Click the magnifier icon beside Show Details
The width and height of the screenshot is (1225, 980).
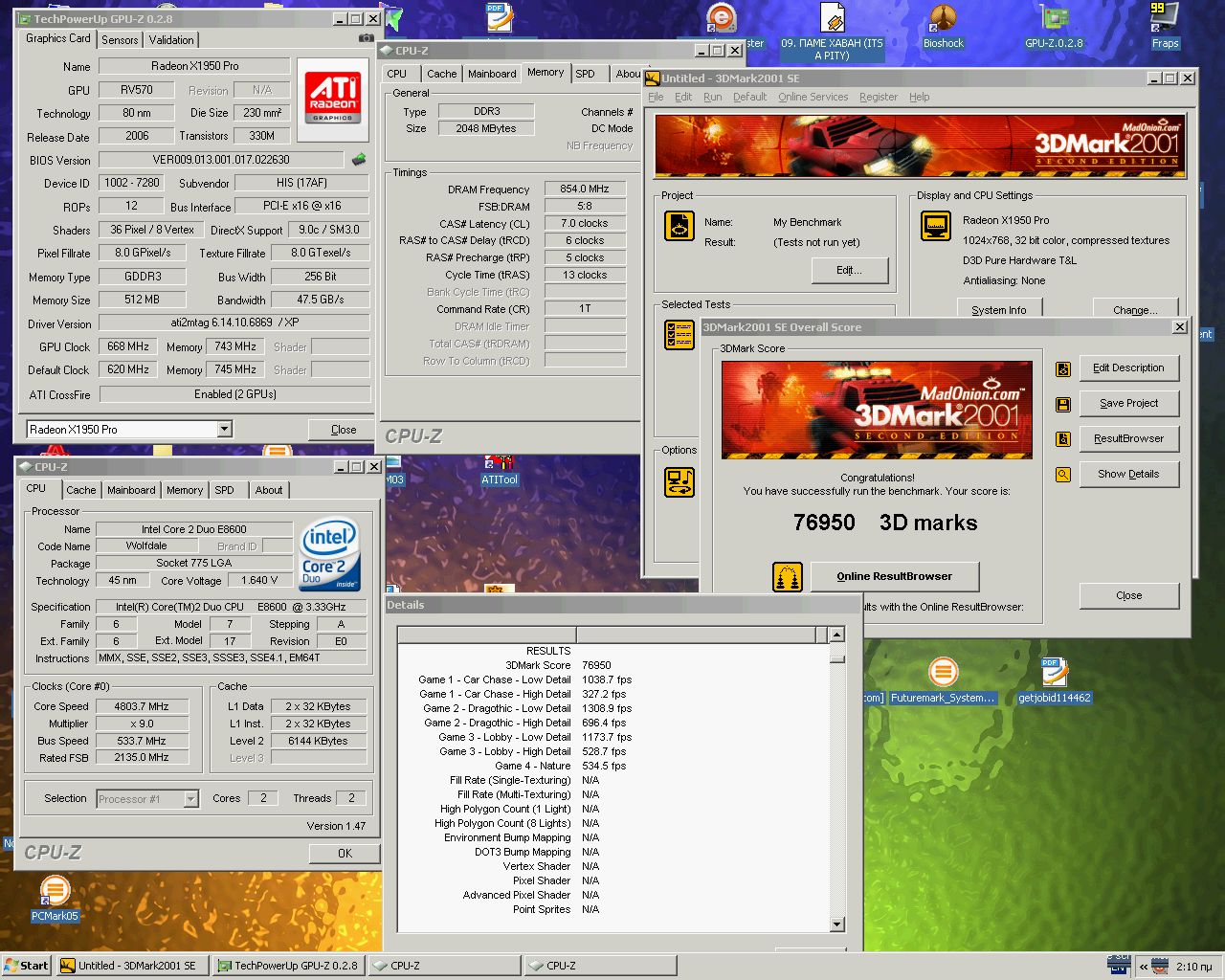1062,475
